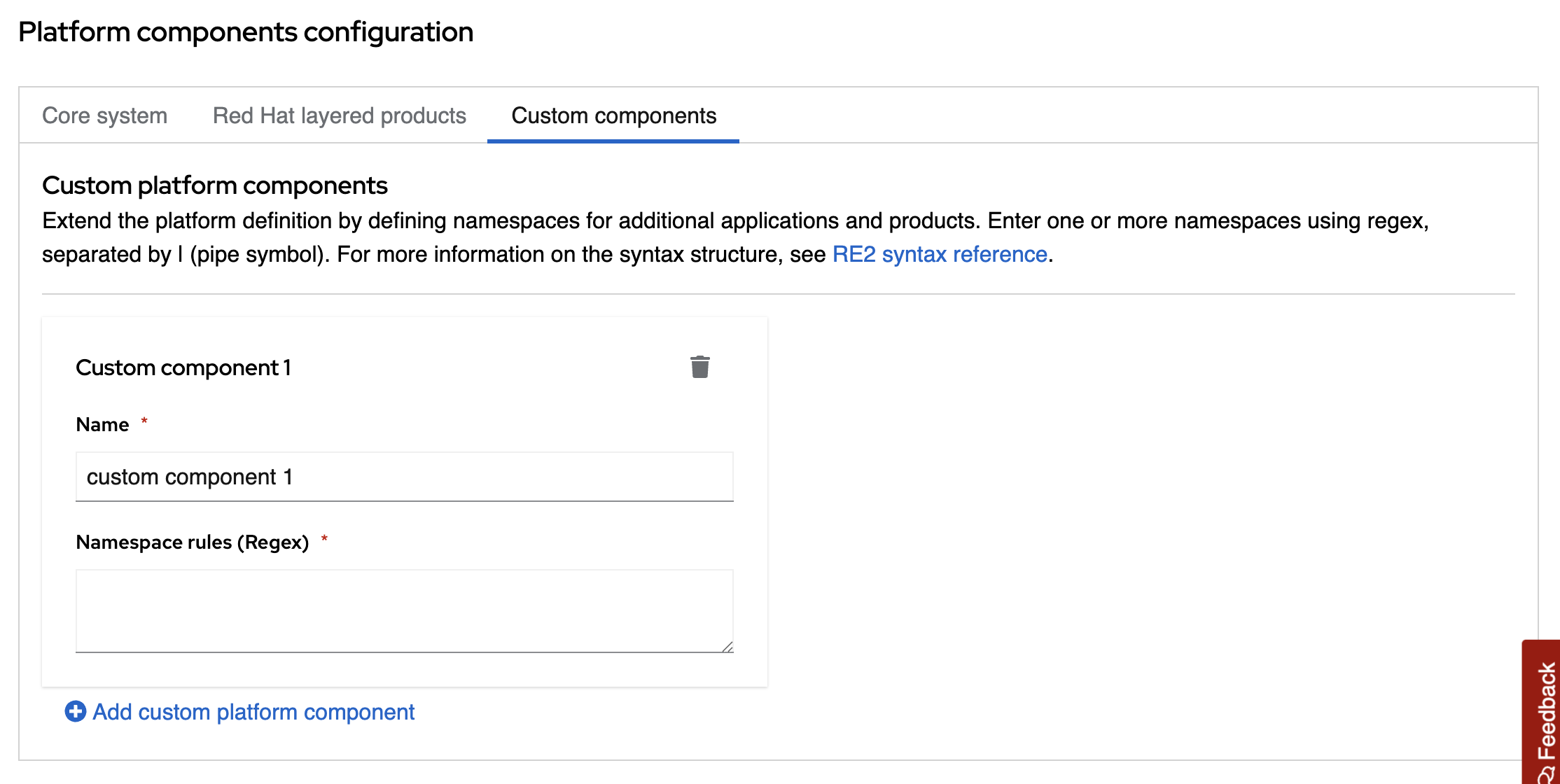Click the Platform components configuration title
1560x784 pixels.
point(246,32)
